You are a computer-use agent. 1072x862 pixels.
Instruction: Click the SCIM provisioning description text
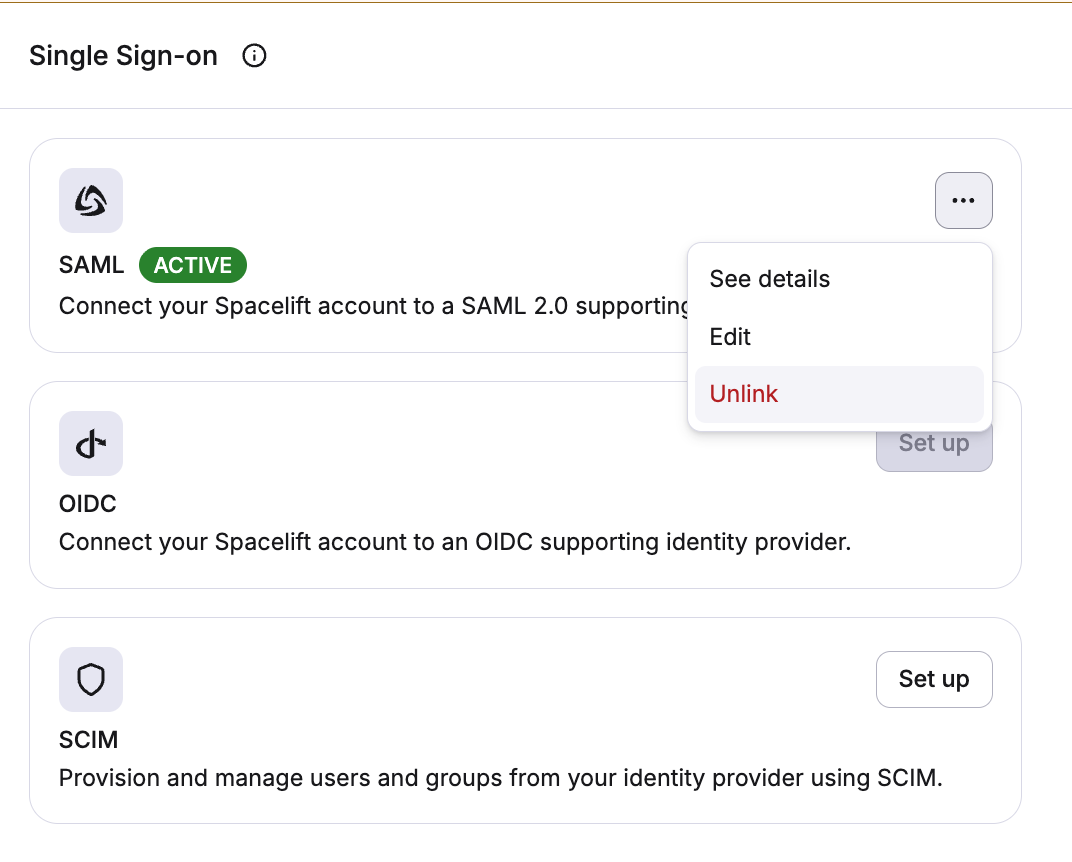tap(500, 778)
